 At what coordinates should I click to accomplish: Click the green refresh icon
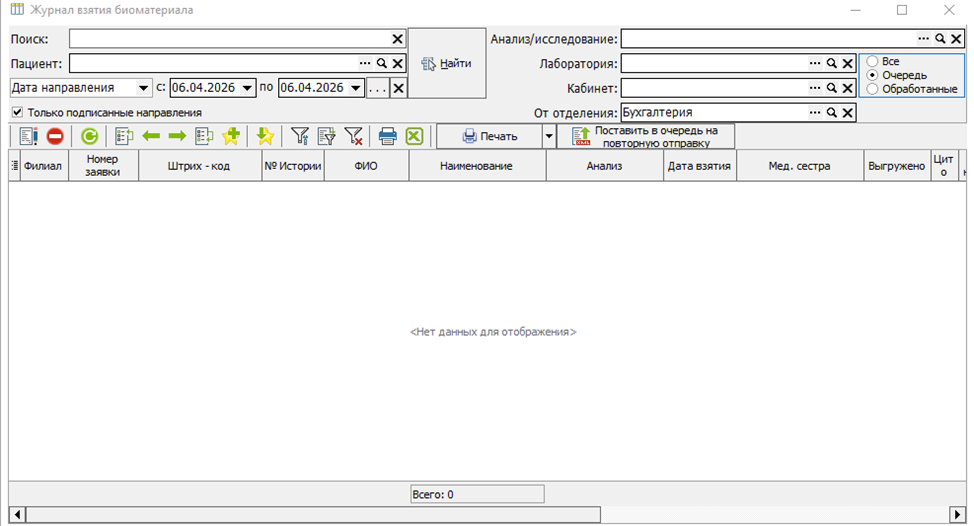tap(90, 137)
